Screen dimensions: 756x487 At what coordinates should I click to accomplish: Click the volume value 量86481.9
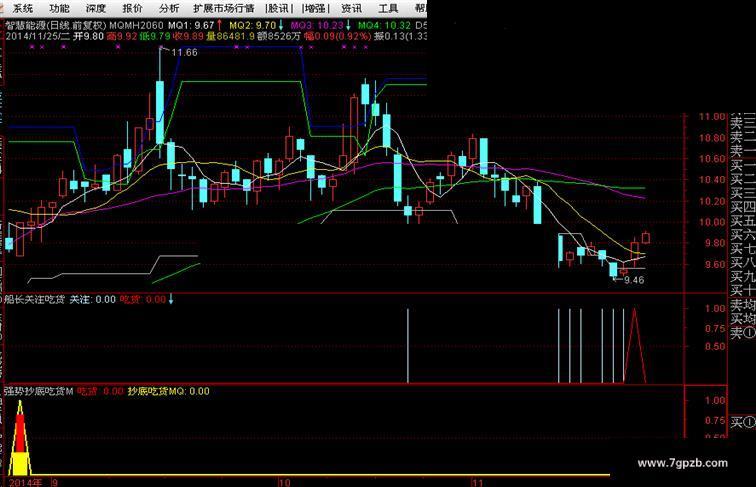(230, 36)
